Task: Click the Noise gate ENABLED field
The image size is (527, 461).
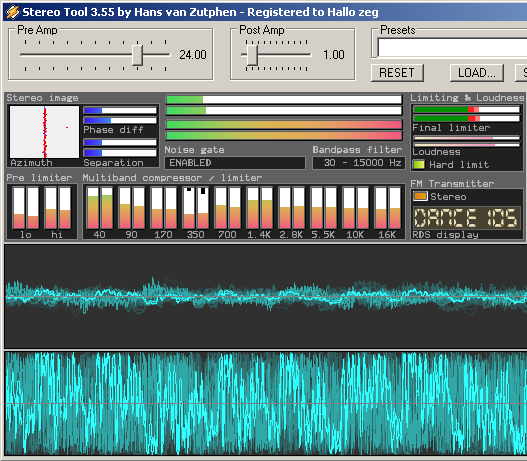Action: [235, 163]
